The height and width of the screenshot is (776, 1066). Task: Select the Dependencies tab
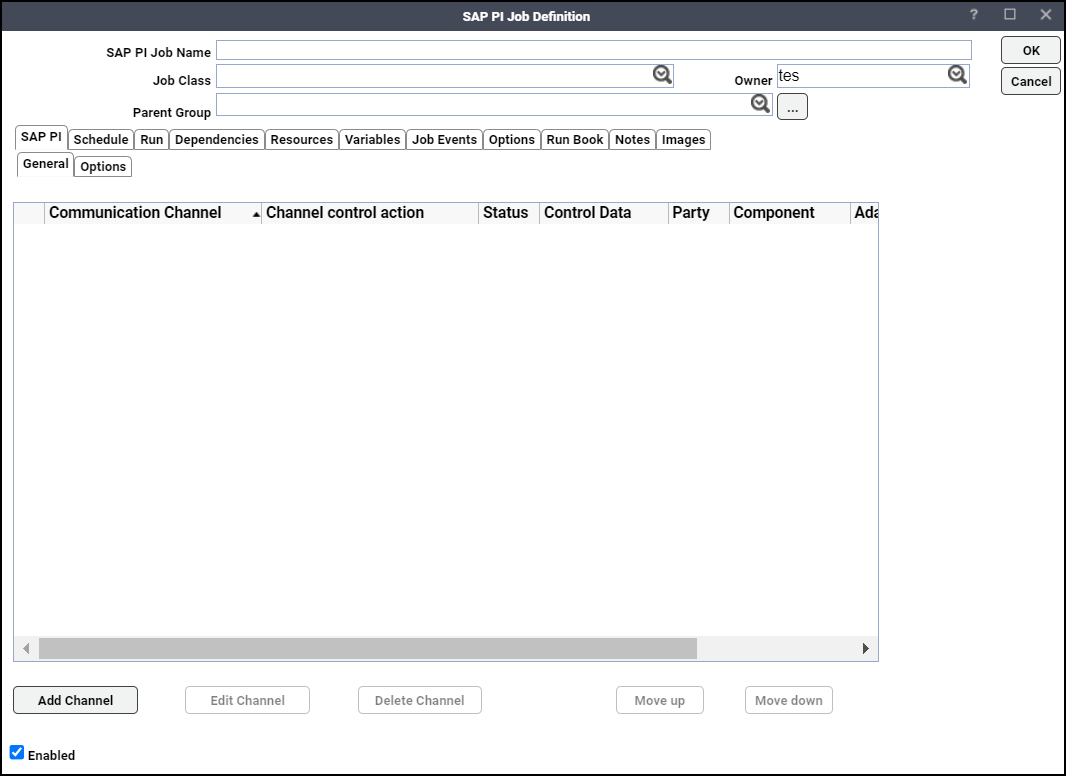tap(217, 139)
